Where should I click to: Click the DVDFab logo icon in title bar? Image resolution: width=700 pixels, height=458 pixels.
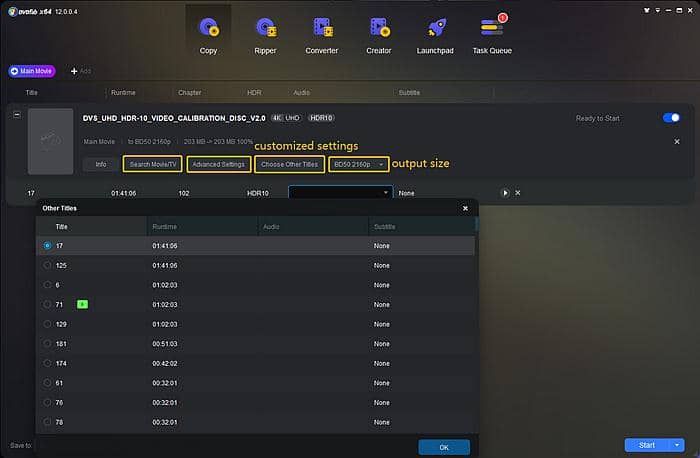click(13, 12)
